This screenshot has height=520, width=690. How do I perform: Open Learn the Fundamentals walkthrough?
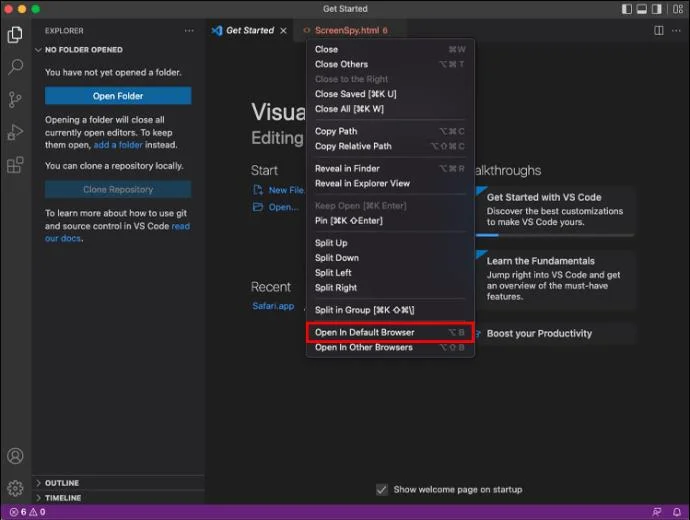pyautogui.click(x=555, y=280)
